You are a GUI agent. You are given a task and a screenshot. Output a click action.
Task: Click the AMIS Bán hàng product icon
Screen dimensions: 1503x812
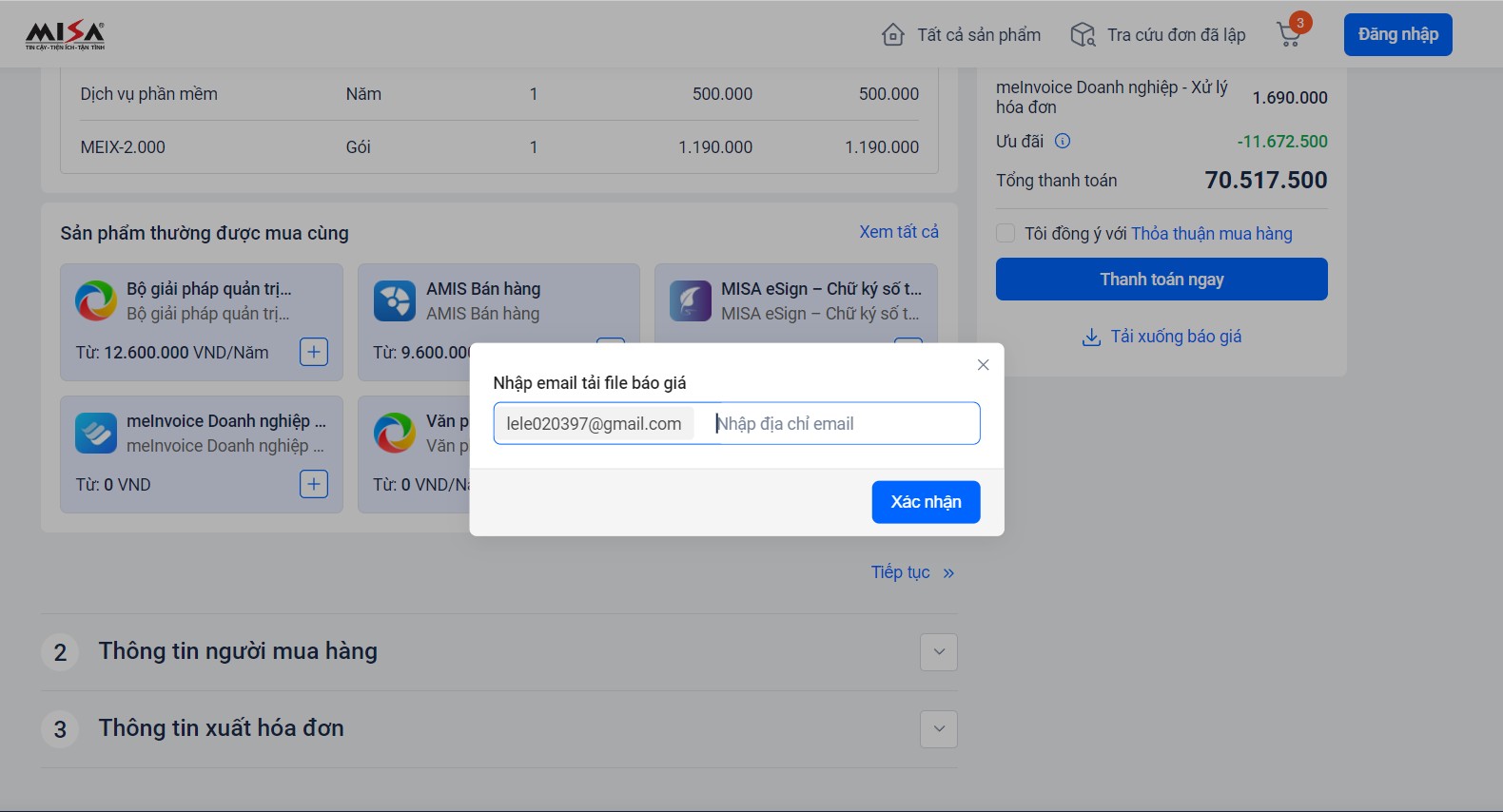pos(394,301)
